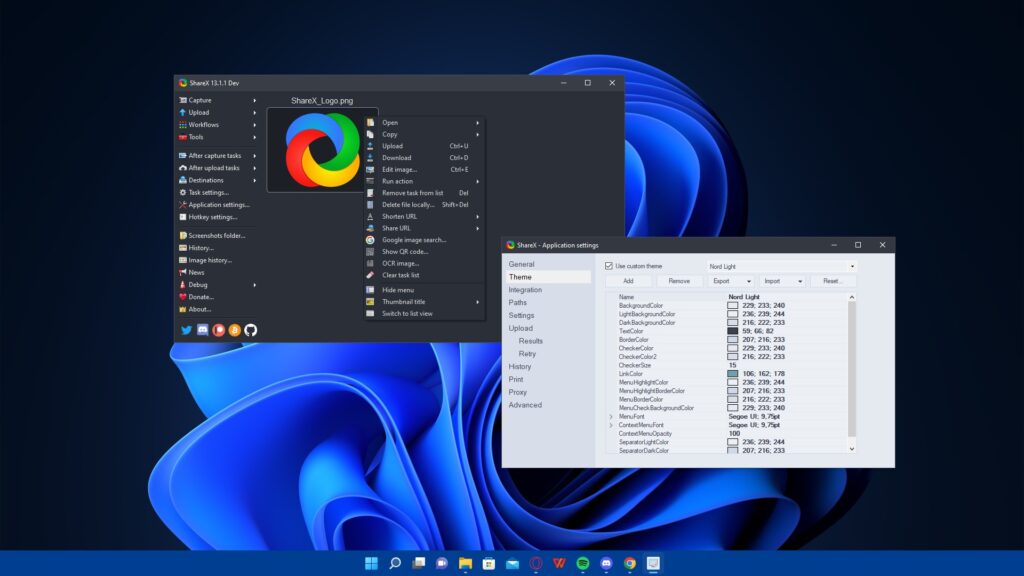Image resolution: width=1024 pixels, height=576 pixels.
Task: Switch to Integration settings page
Action: pyautogui.click(x=525, y=290)
